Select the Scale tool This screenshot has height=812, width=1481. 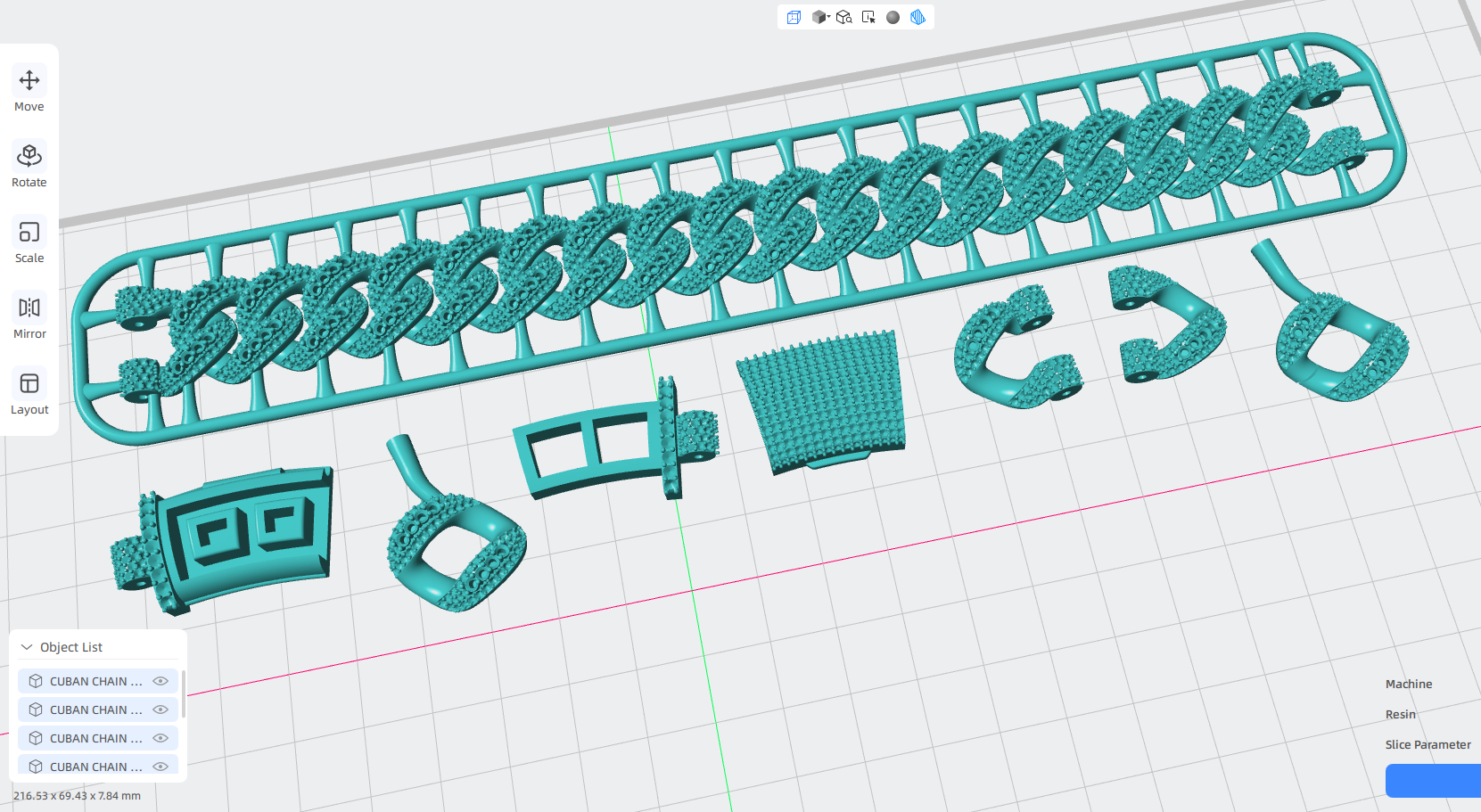[29, 242]
